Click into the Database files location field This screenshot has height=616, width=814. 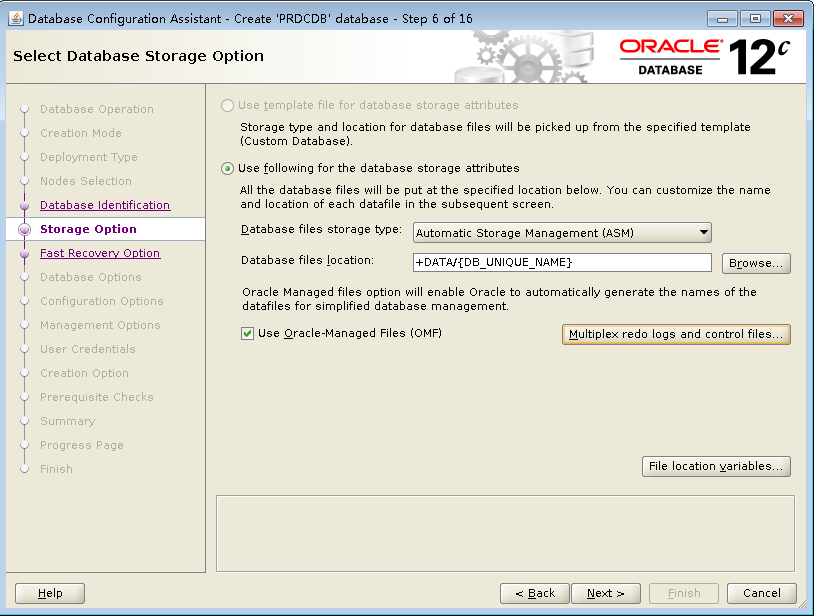(562, 262)
